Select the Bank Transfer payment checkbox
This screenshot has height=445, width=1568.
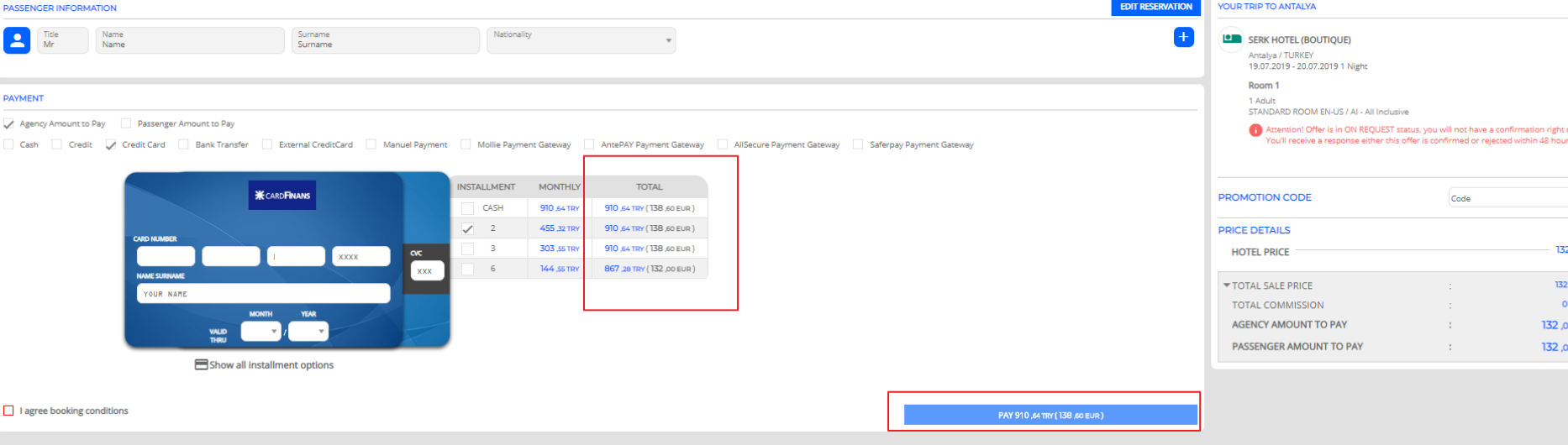coord(184,144)
